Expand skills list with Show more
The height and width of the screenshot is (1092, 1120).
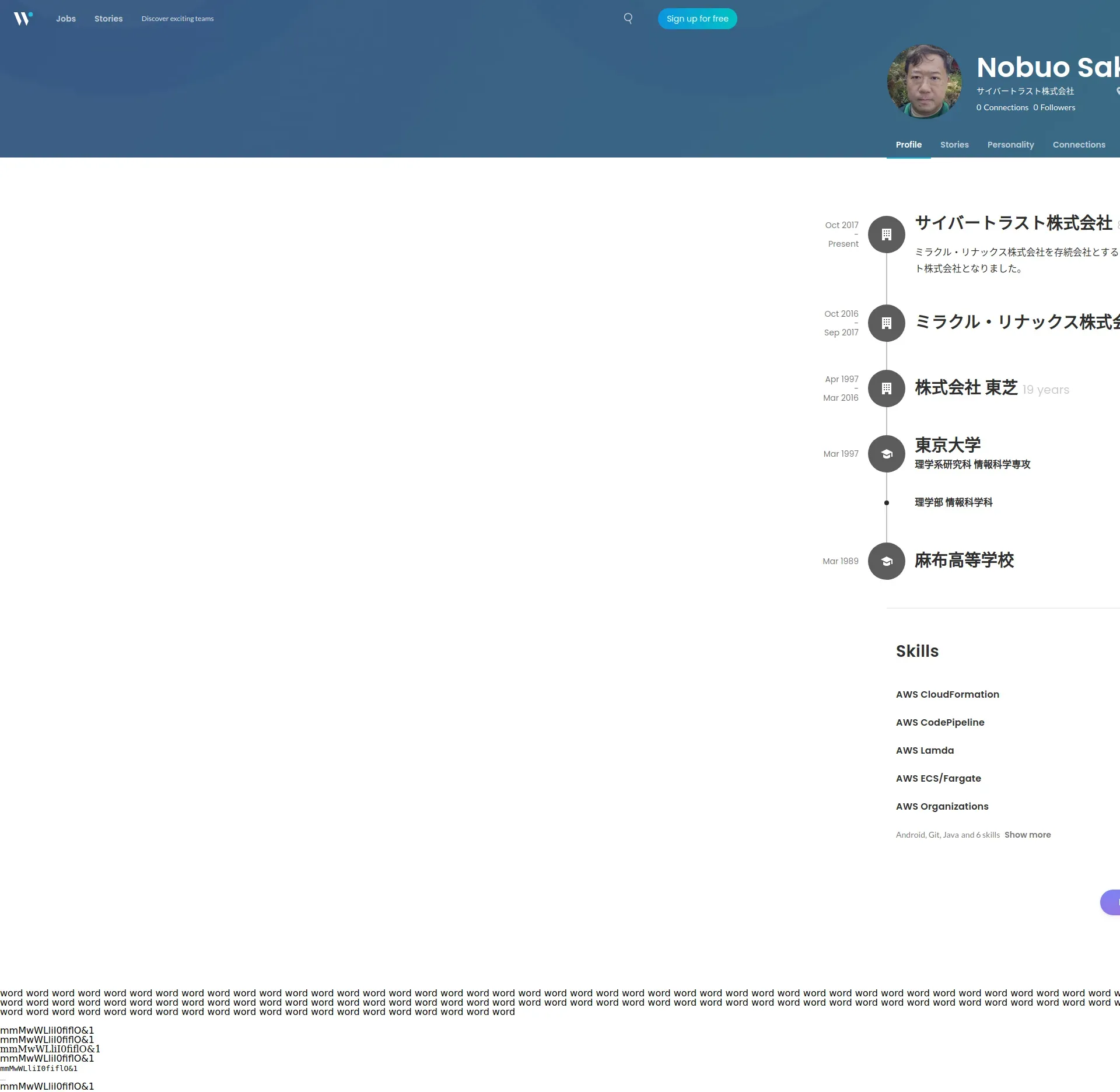1027,835
